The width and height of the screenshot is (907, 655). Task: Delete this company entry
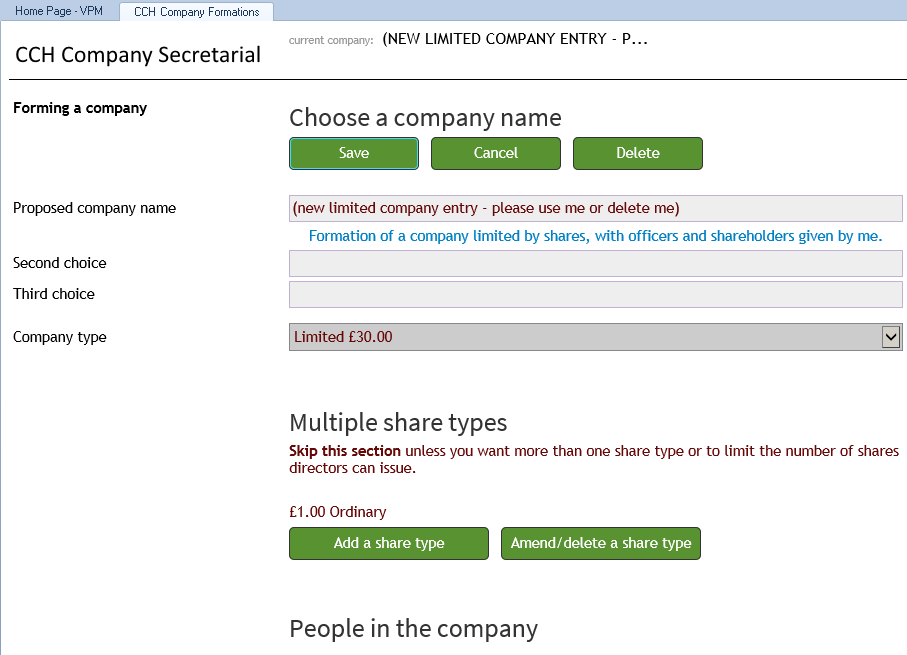(x=637, y=153)
